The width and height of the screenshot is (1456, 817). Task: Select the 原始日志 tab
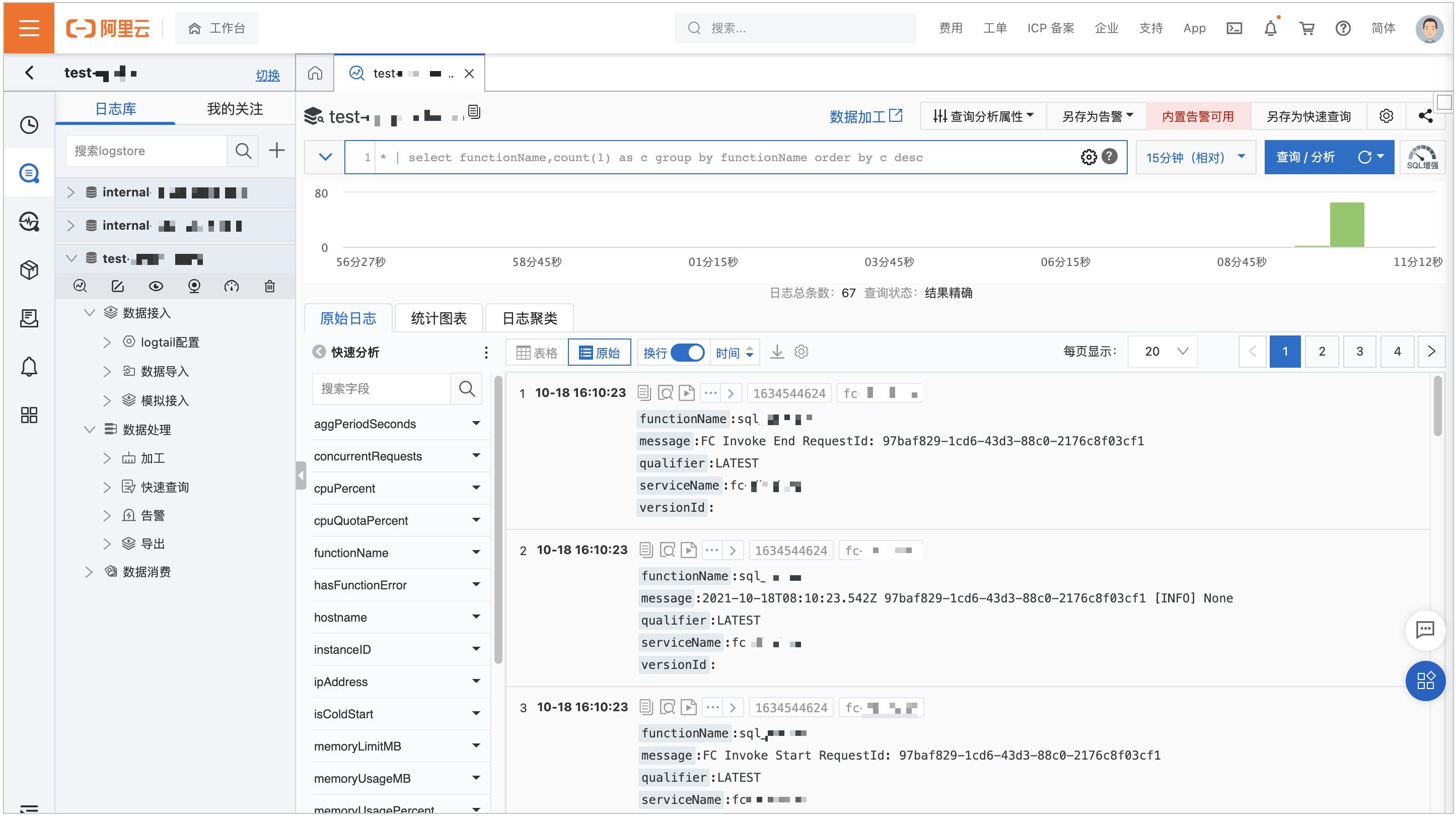347,318
